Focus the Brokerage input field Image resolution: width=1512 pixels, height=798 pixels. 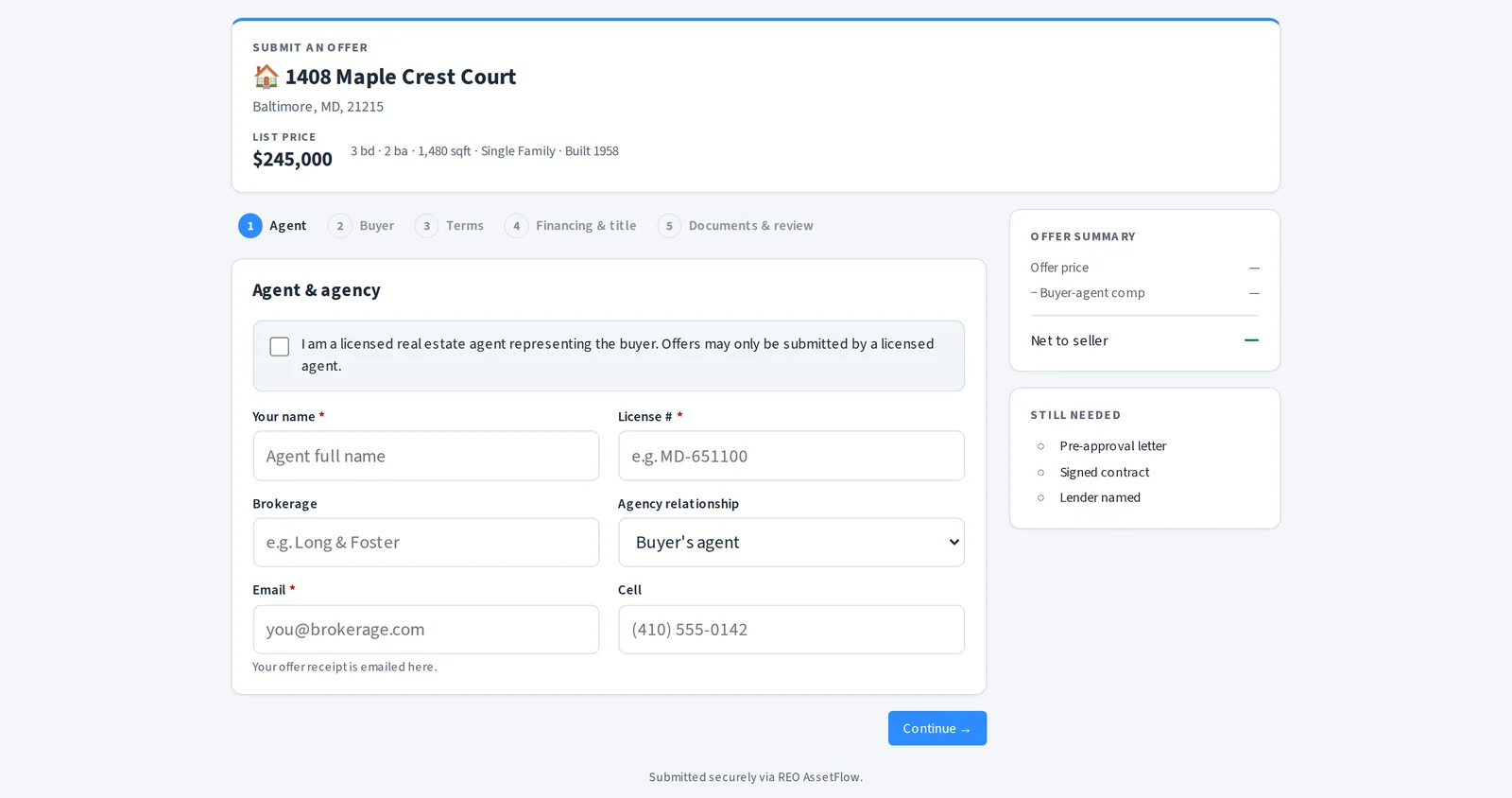tap(426, 543)
